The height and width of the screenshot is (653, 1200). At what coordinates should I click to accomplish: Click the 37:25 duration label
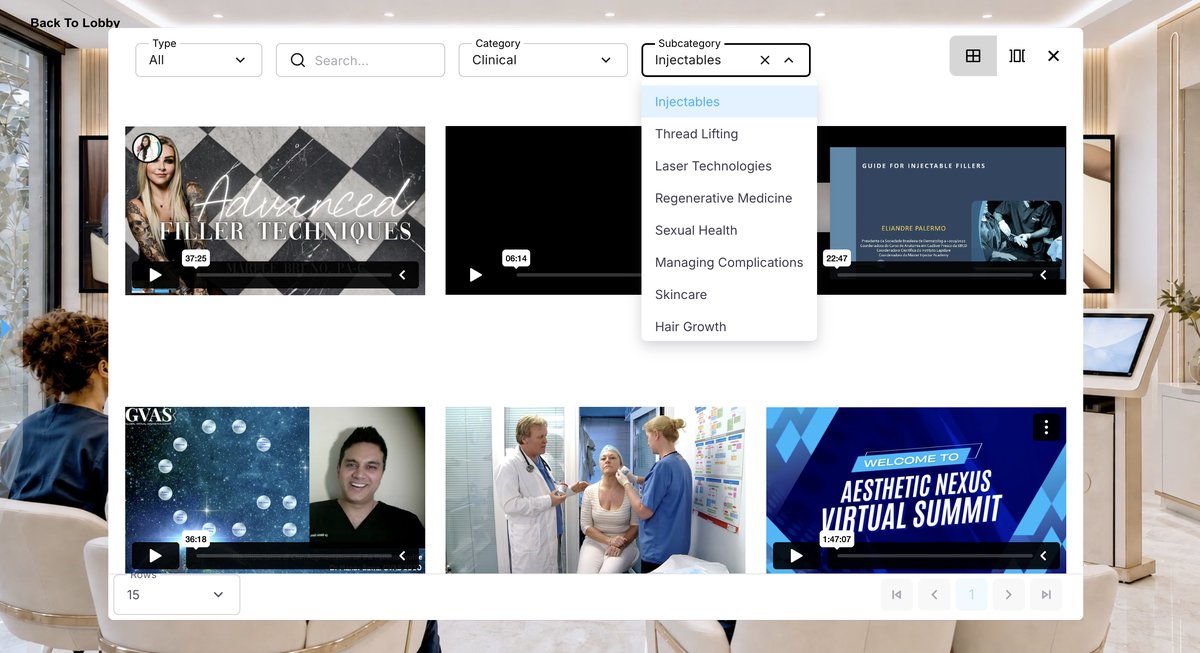point(196,258)
